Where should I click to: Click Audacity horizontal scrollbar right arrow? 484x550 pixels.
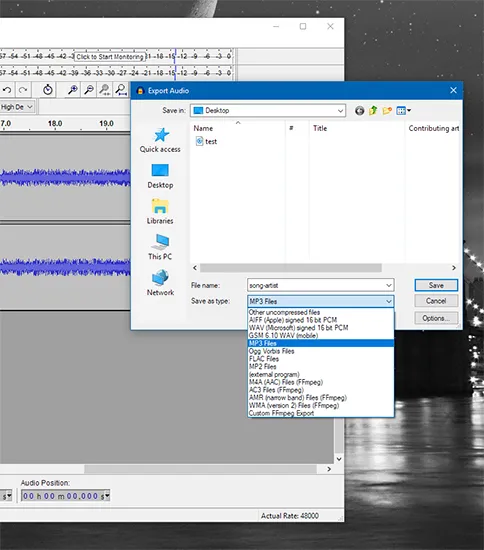pyautogui.click(x=329, y=469)
